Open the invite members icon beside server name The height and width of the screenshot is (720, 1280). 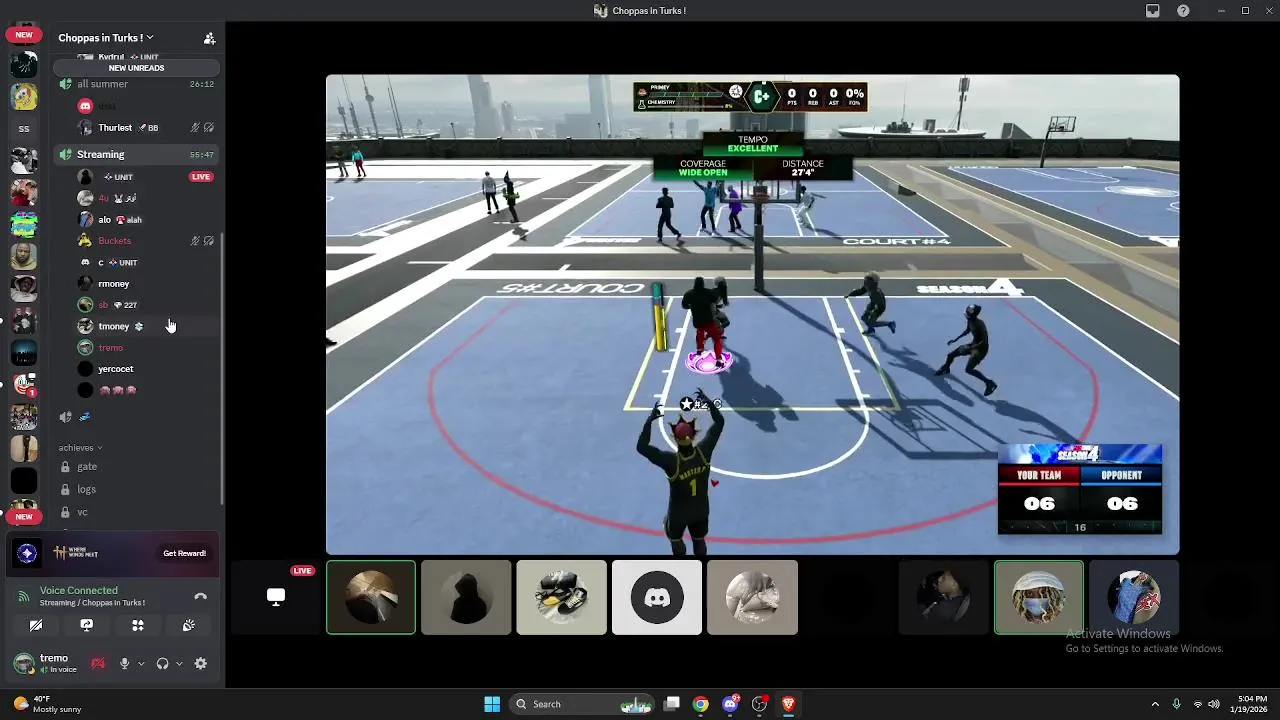tap(209, 38)
